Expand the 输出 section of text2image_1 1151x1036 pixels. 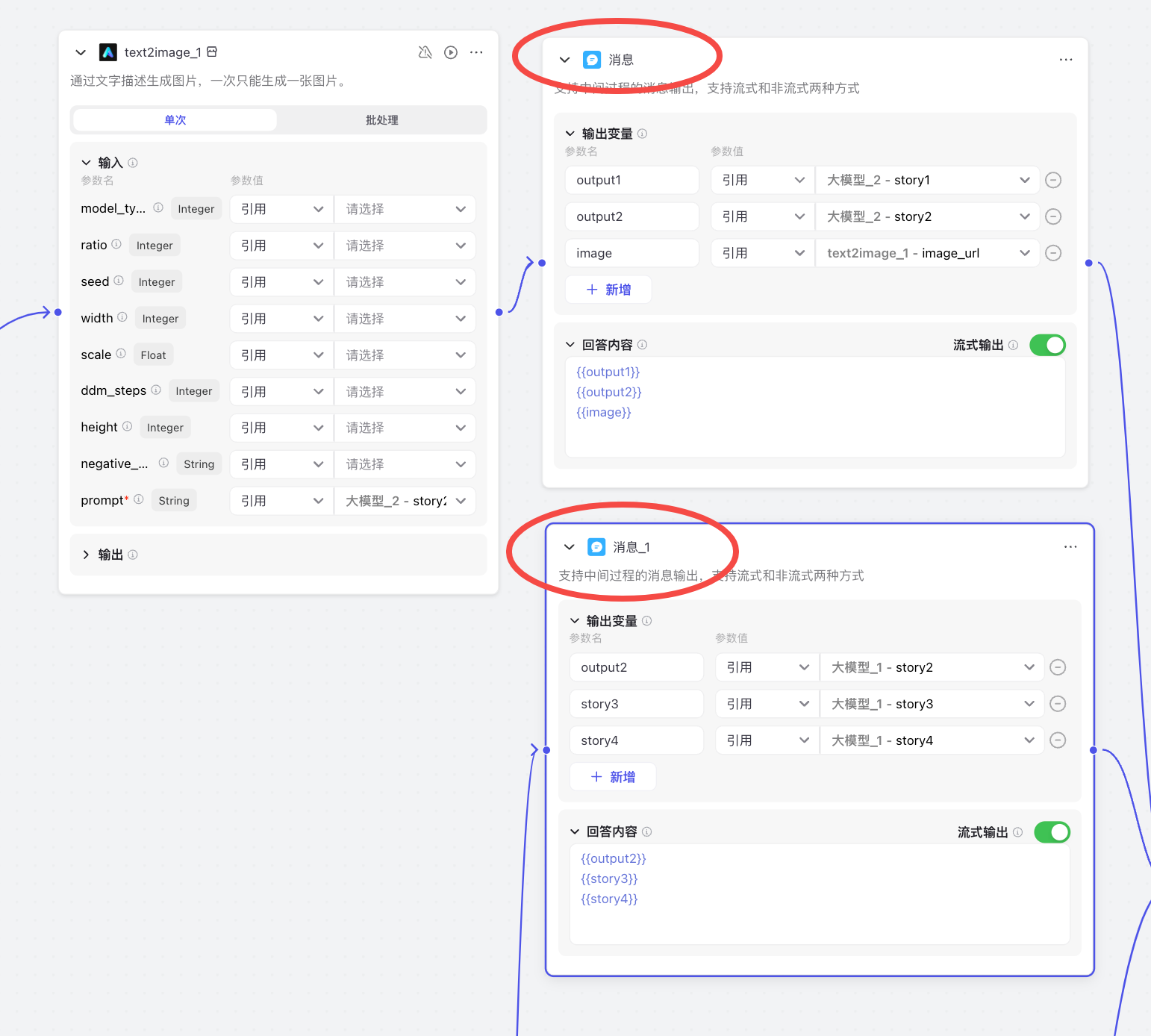tap(86, 555)
